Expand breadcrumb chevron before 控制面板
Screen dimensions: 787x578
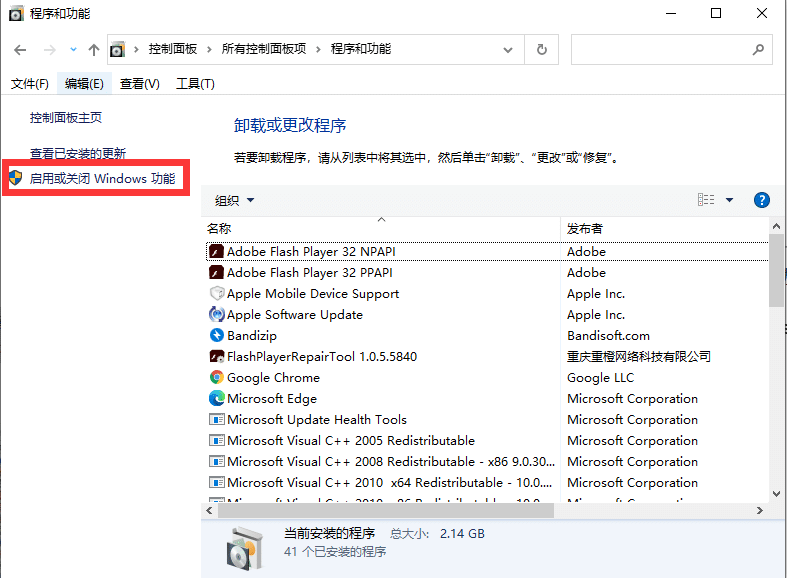pos(136,50)
